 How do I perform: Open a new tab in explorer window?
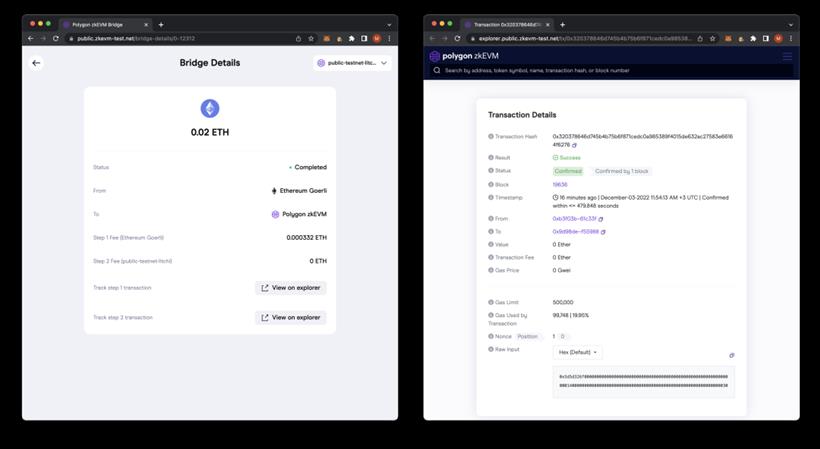click(563, 25)
